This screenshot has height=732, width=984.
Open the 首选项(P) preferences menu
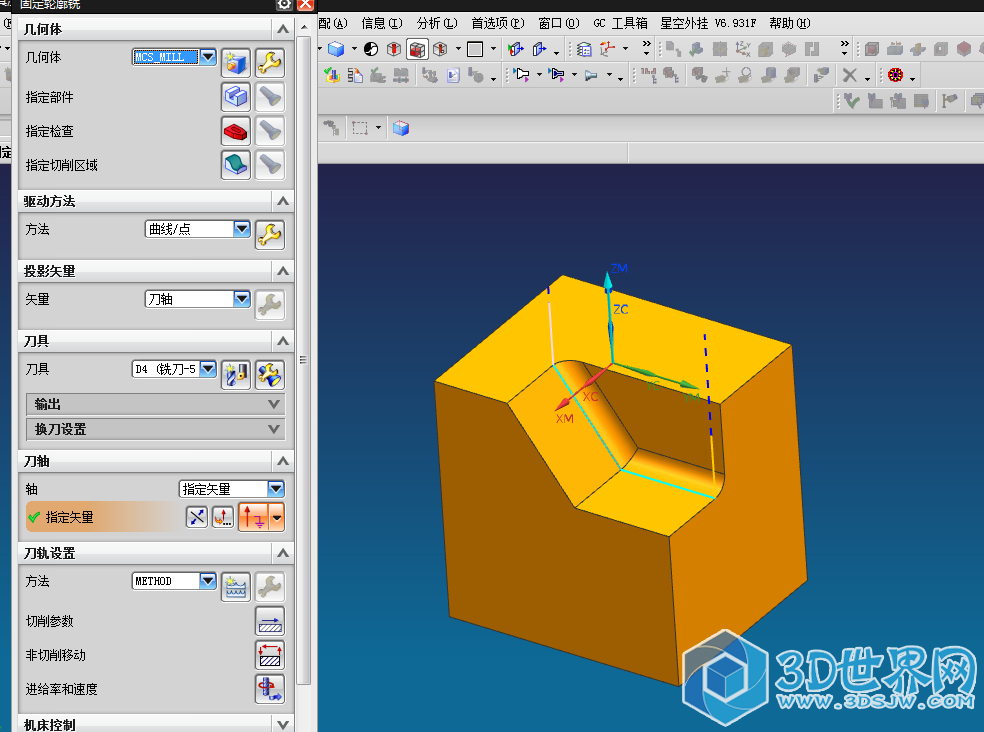pos(497,23)
